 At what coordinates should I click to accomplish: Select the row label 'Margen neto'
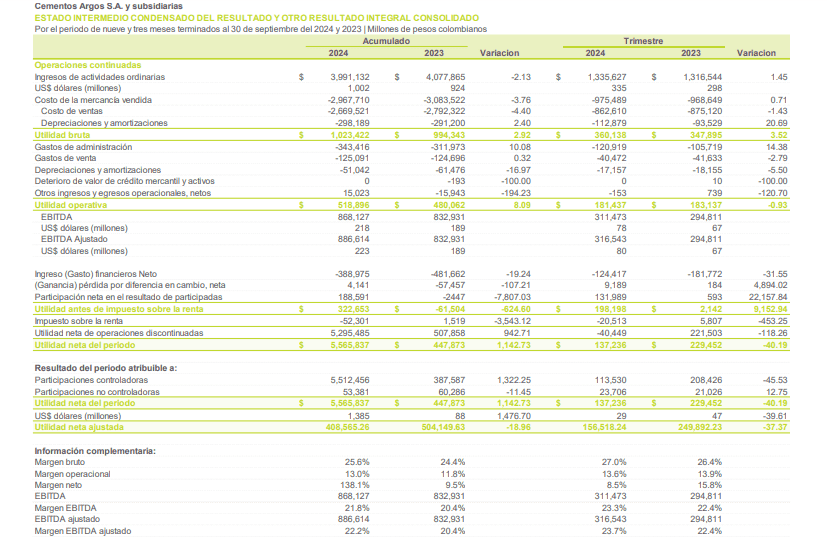click(58, 485)
